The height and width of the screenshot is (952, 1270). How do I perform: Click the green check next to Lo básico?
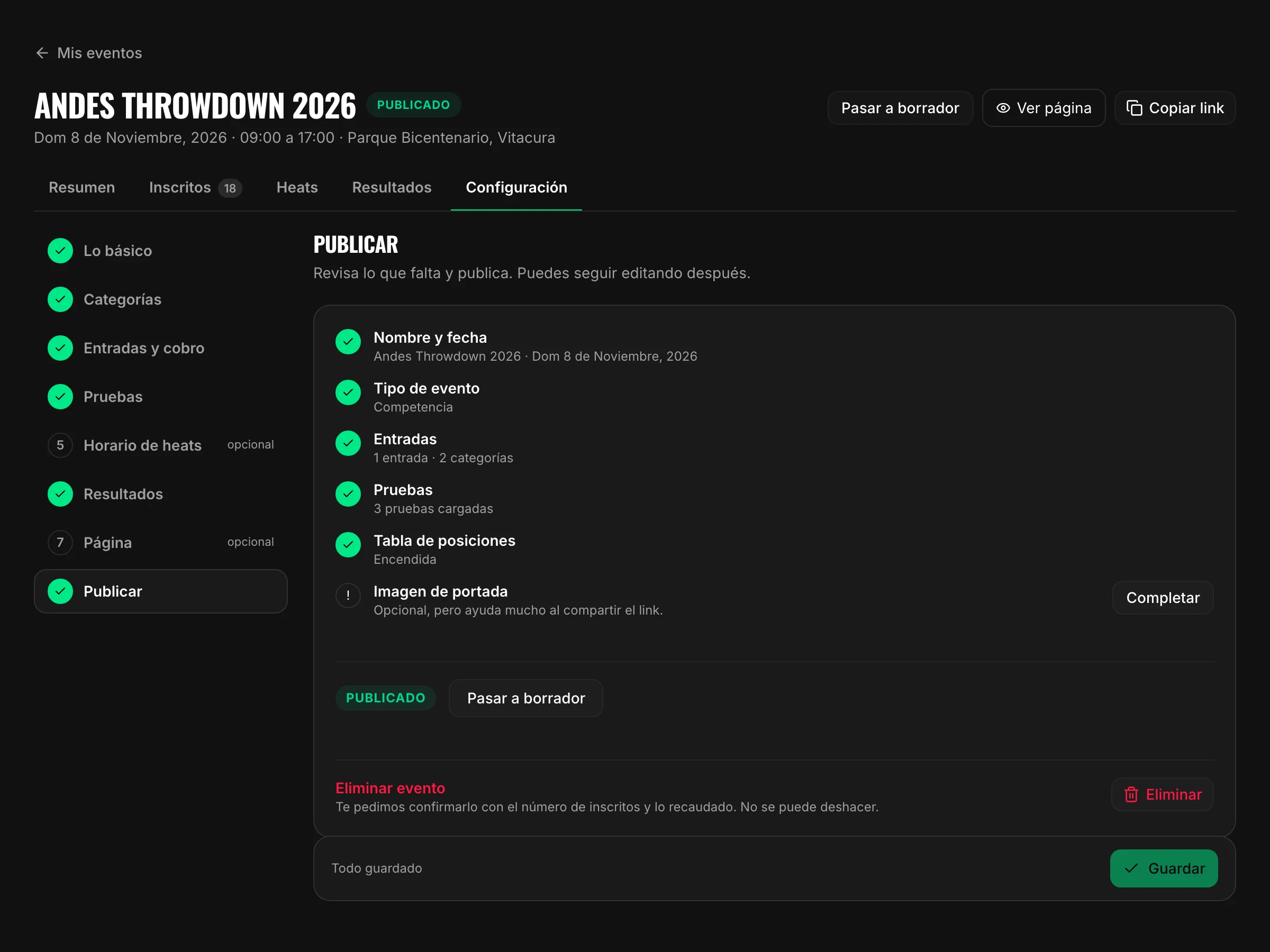[60, 251]
